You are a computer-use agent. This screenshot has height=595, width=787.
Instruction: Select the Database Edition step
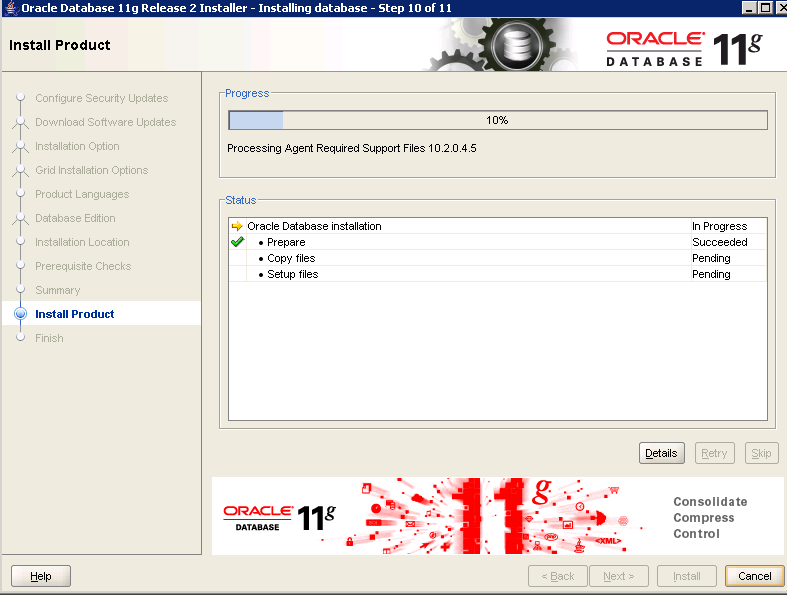75,218
